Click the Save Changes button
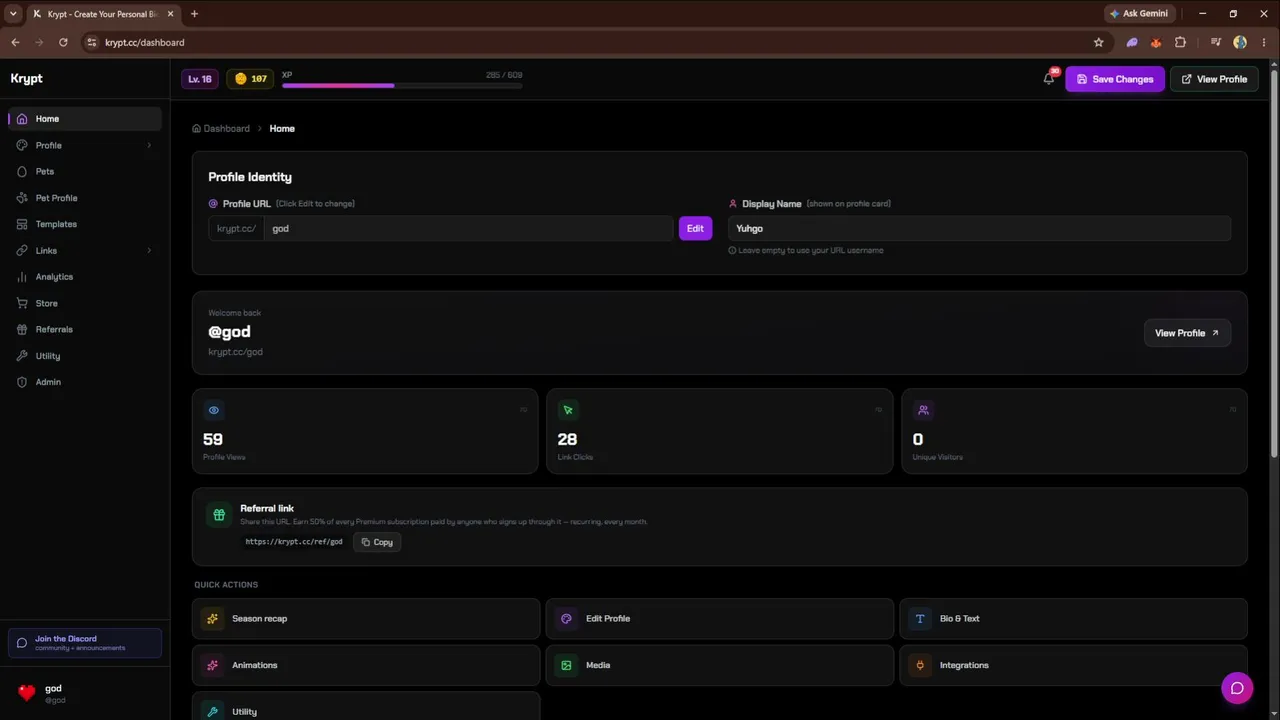The height and width of the screenshot is (720, 1280). tap(1115, 79)
